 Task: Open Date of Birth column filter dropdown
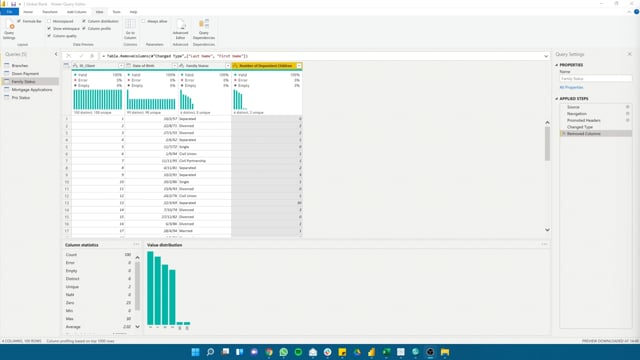(174, 66)
